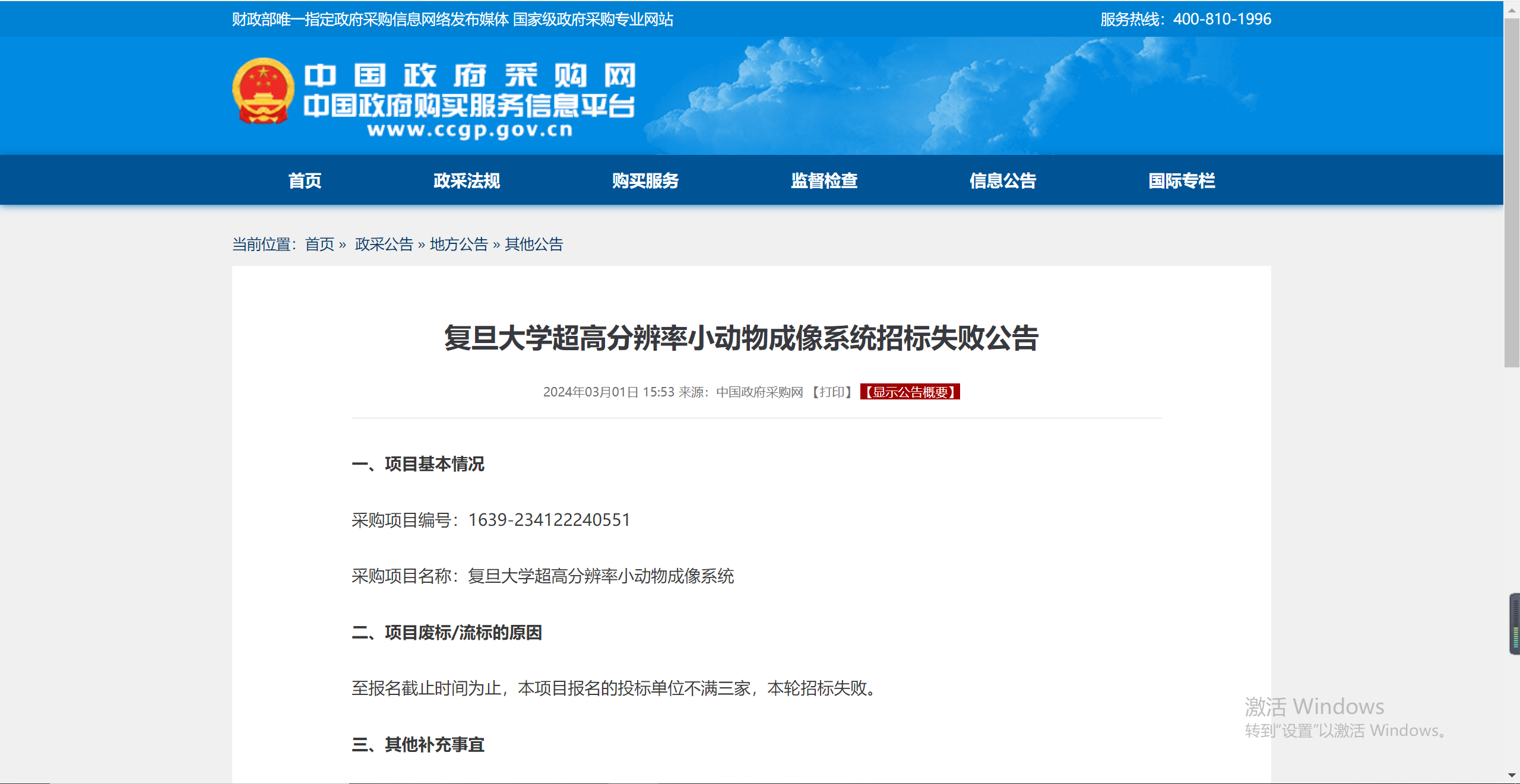Click the 财政部唯一指定政府采购信息网络发布媒体 tagline

(452, 19)
